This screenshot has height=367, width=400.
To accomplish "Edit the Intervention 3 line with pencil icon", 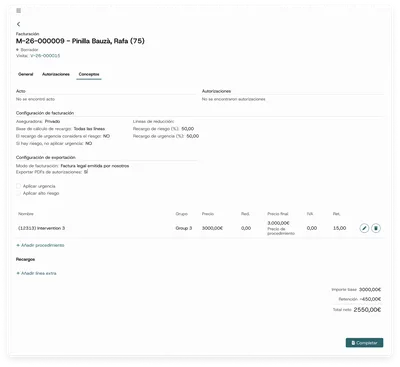I will (x=364, y=228).
